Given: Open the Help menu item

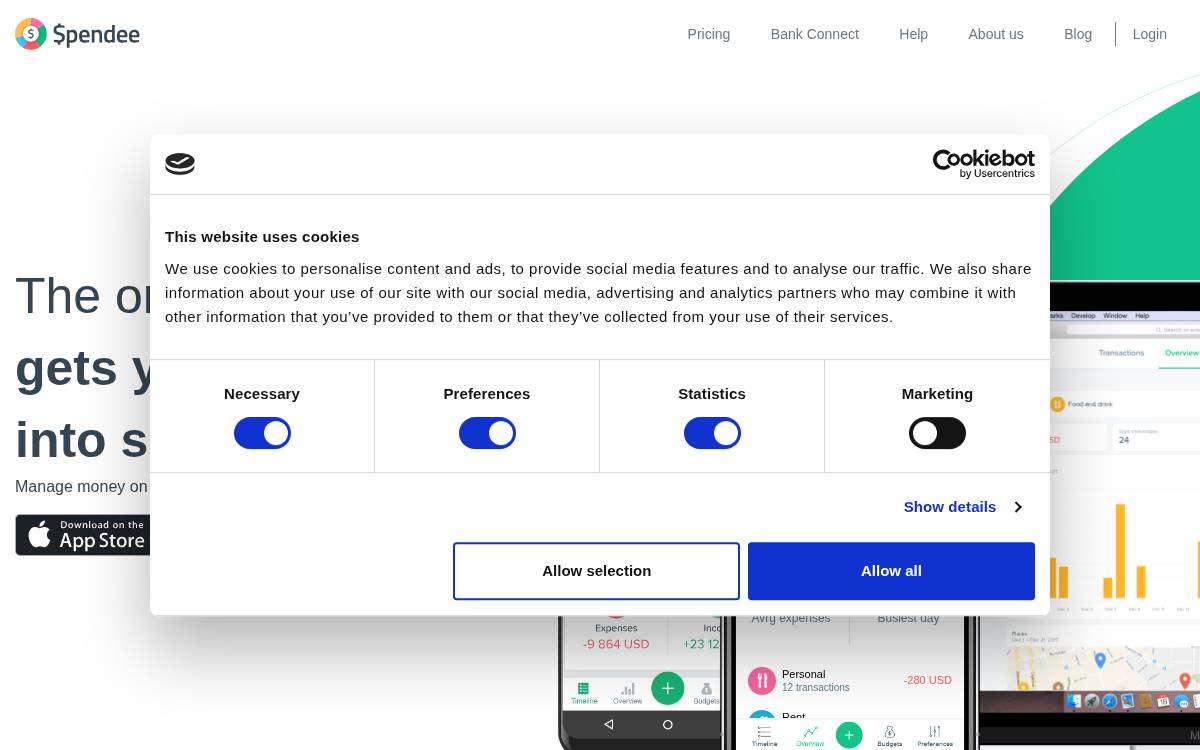Looking at the screenshot, I should point(913,34).
